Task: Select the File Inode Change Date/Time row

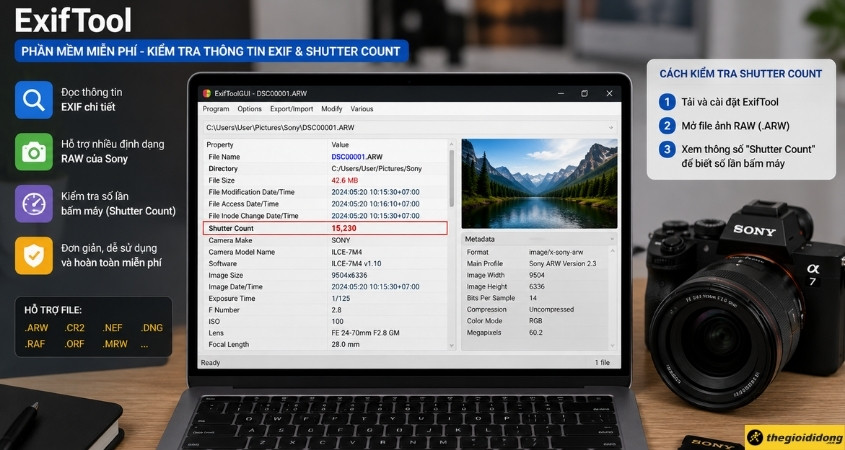Action: tap(325, 216)
